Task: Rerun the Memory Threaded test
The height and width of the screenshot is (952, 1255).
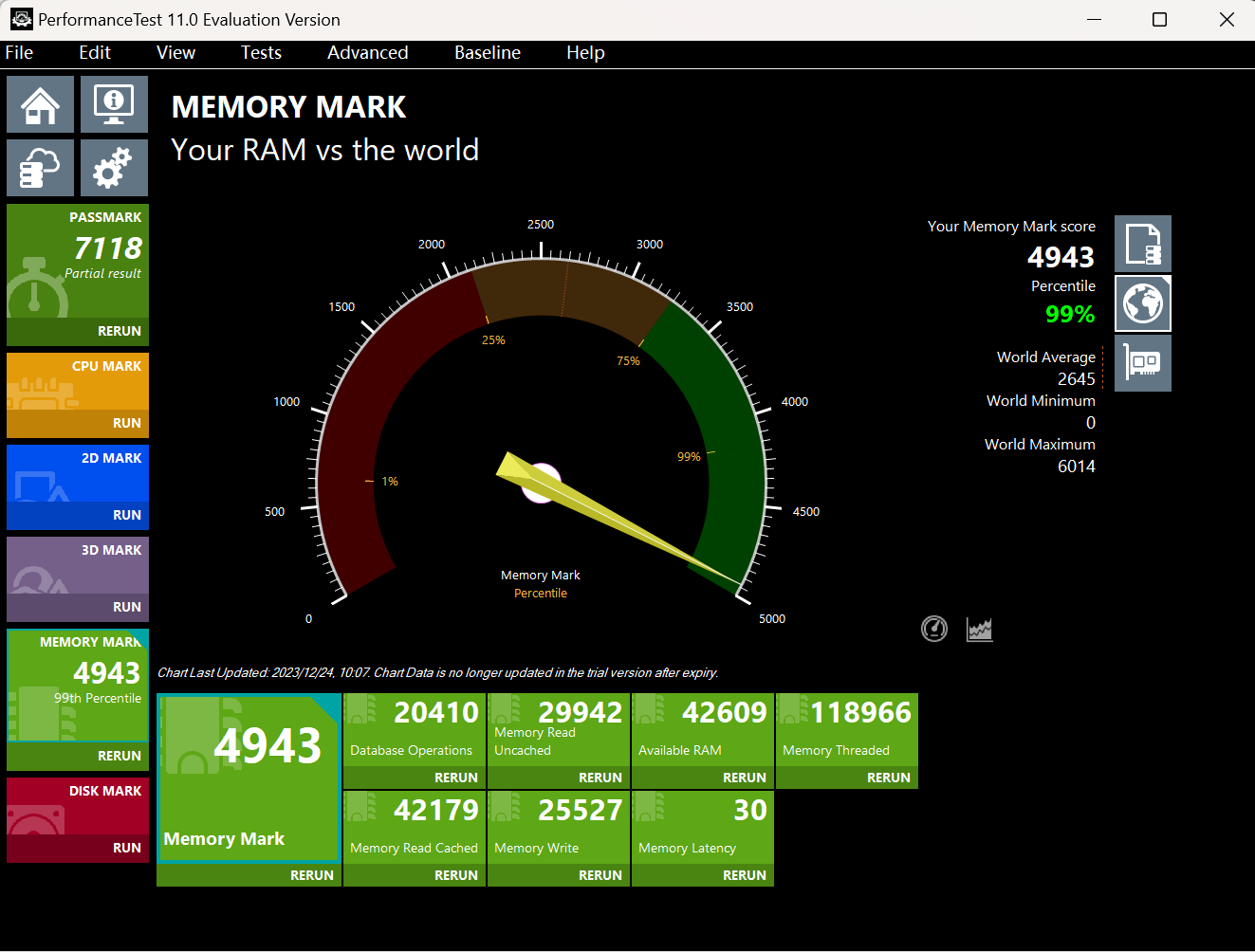Action: [888, 778]
